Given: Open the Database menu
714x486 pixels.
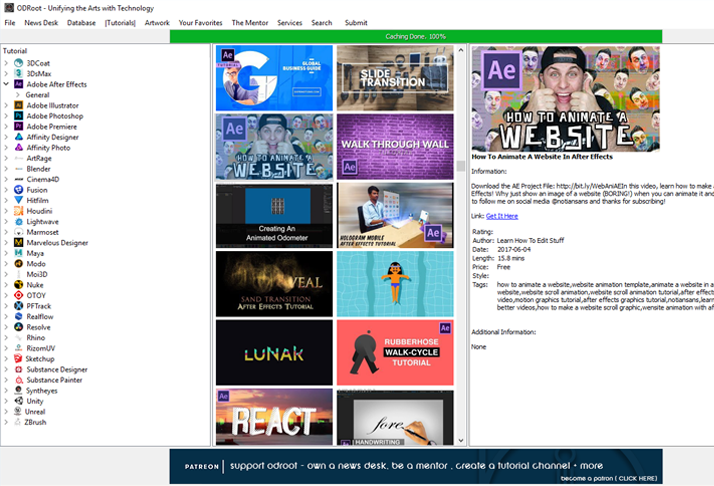Looking at the screenshot, I should [x=81, y=22].
